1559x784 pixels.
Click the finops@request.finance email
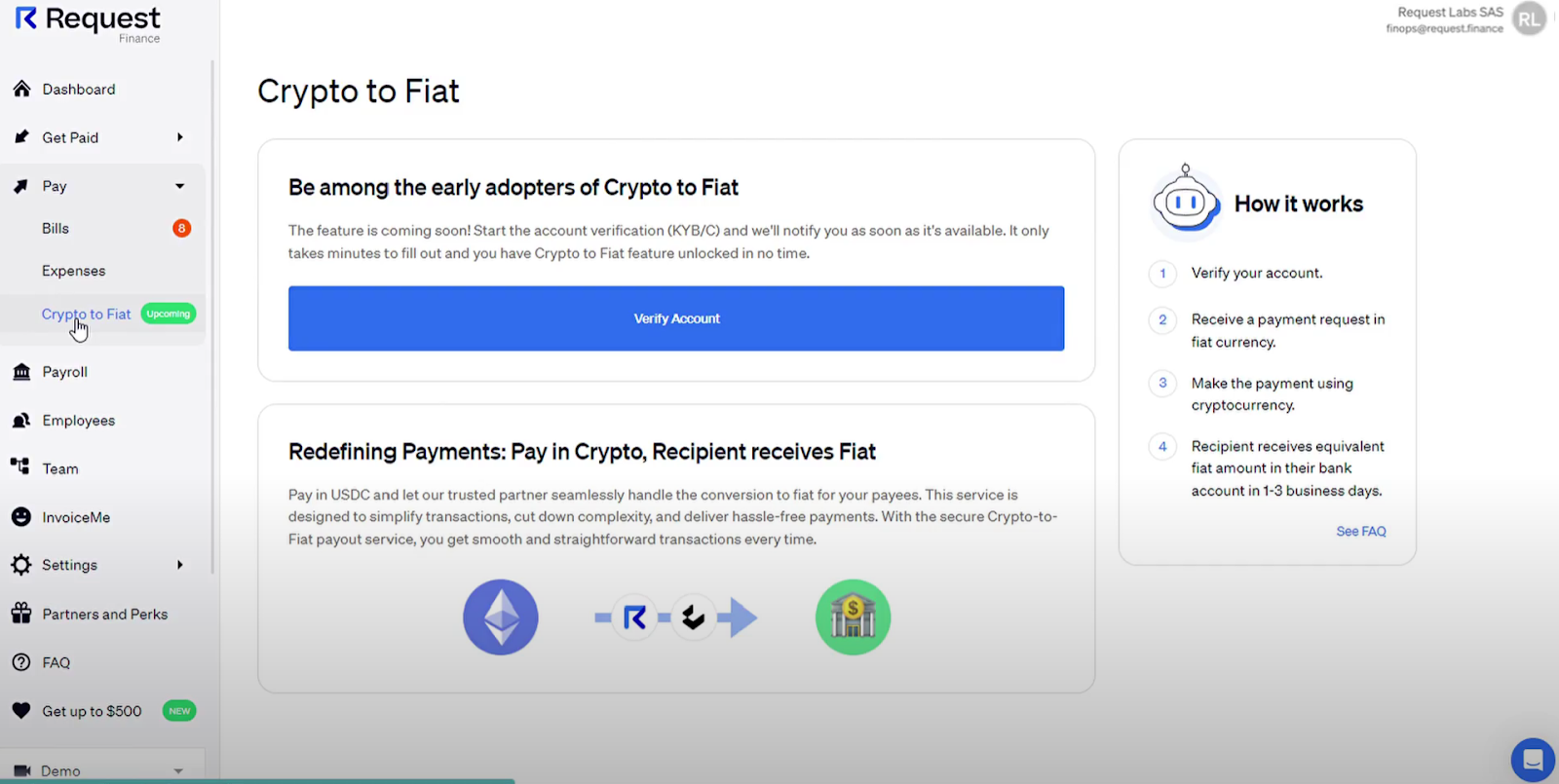(x=1444, y=28)
